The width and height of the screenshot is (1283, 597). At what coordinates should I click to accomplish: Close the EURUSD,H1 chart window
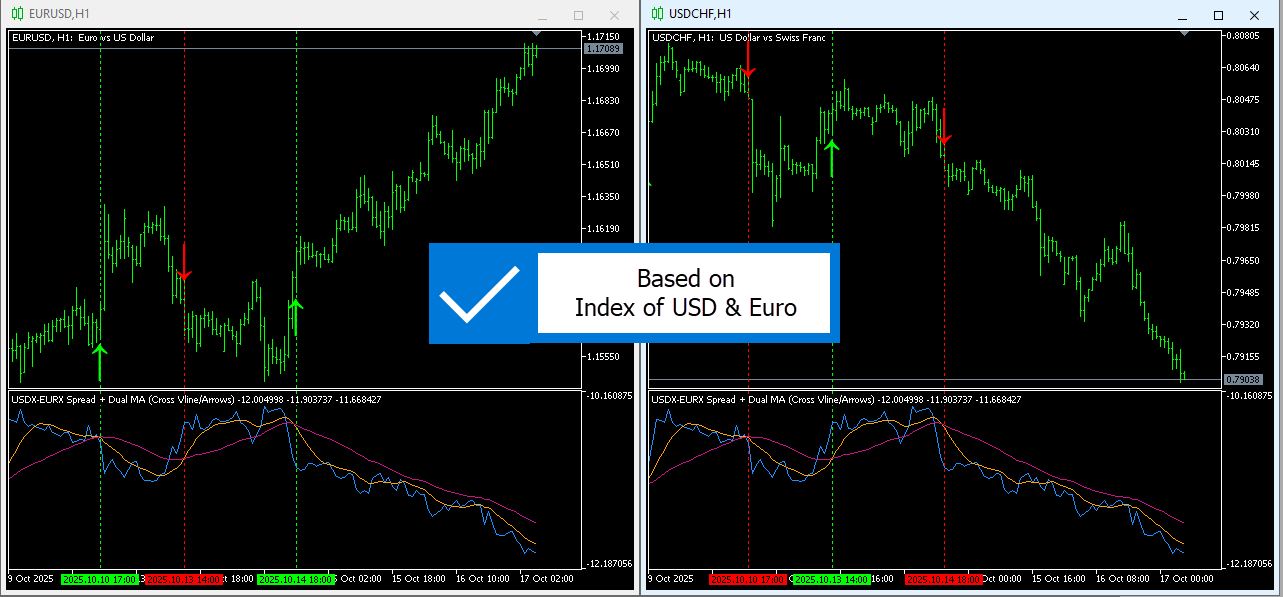point(614,15)
